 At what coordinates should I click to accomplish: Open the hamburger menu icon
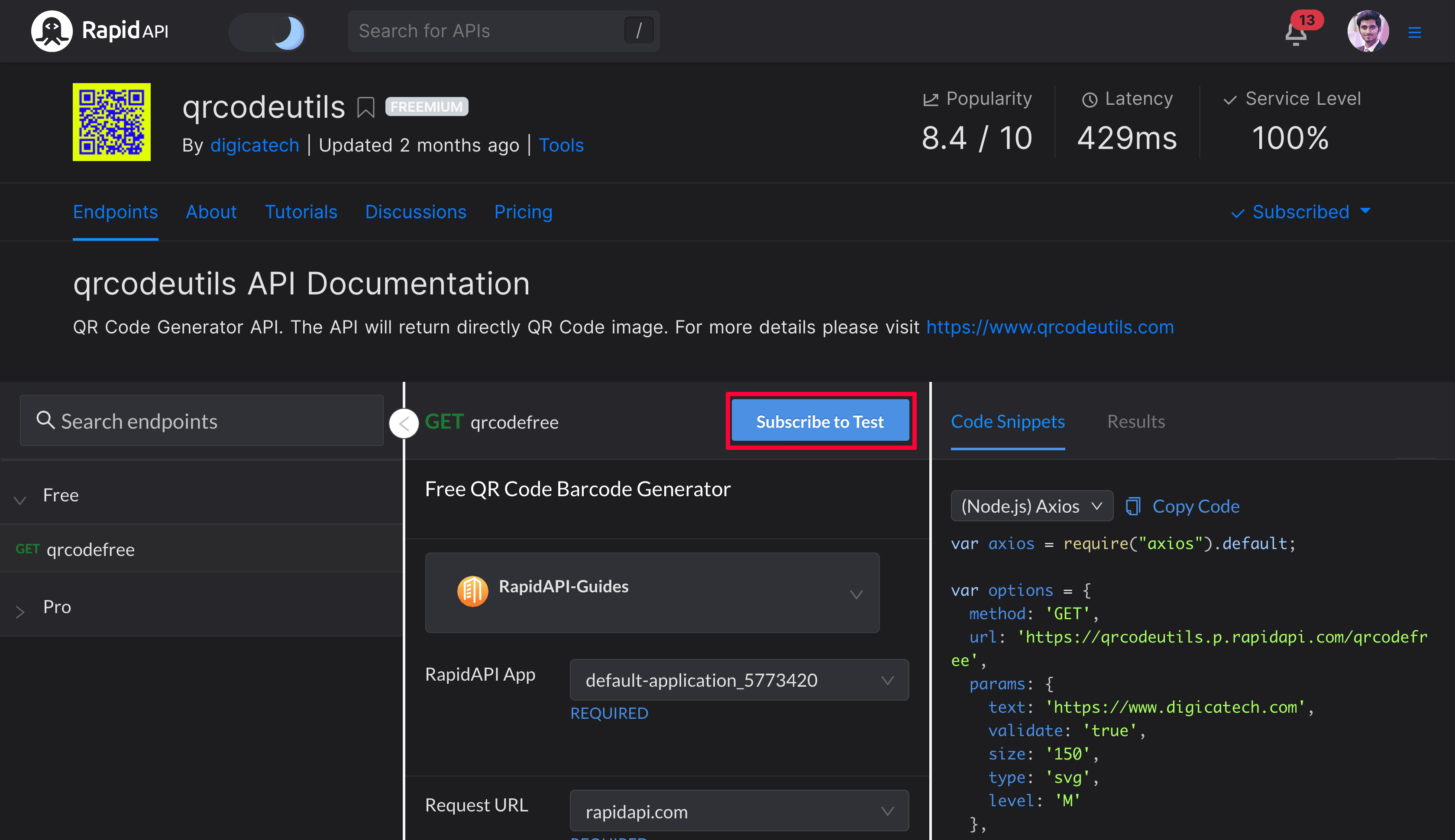coord(1414,32)
